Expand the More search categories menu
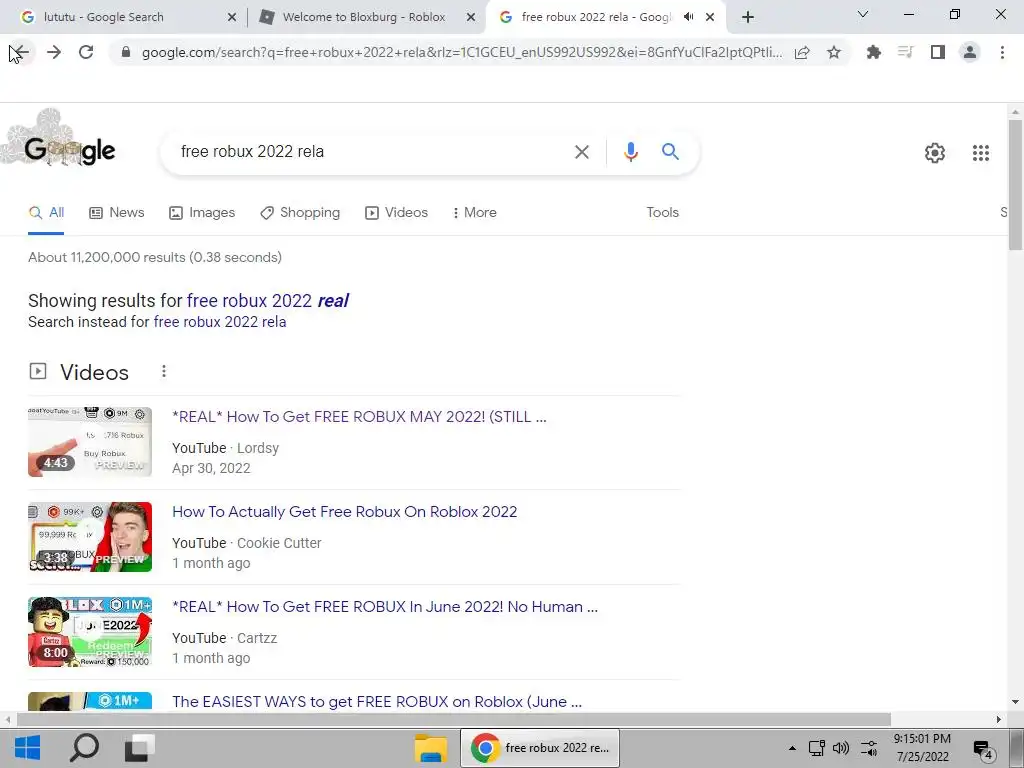Image resolution: width=1024 pixels, height=768 pixels. [x=475, y=212]
